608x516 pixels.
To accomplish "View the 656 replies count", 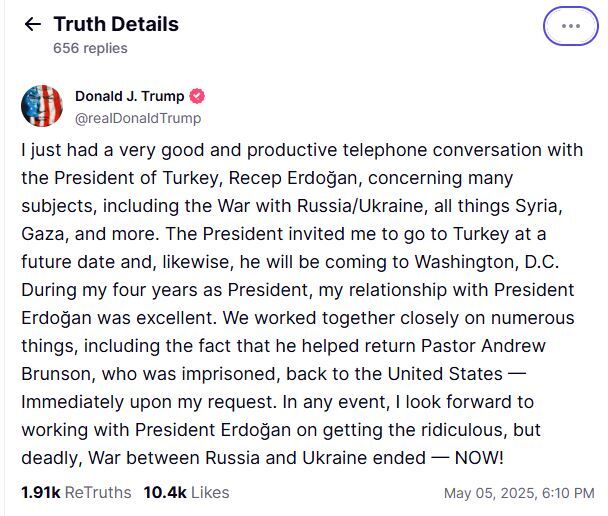I will (90, 48).
